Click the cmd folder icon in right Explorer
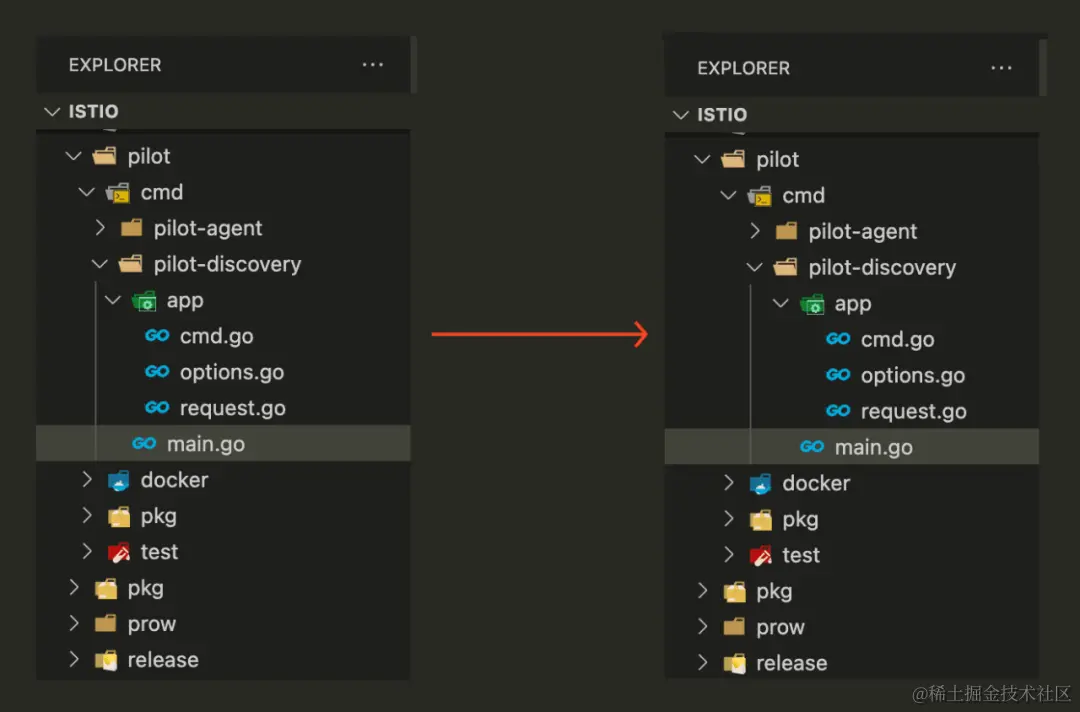The width and height of the screenshot is (1080, 712). (x=759, y=196)
